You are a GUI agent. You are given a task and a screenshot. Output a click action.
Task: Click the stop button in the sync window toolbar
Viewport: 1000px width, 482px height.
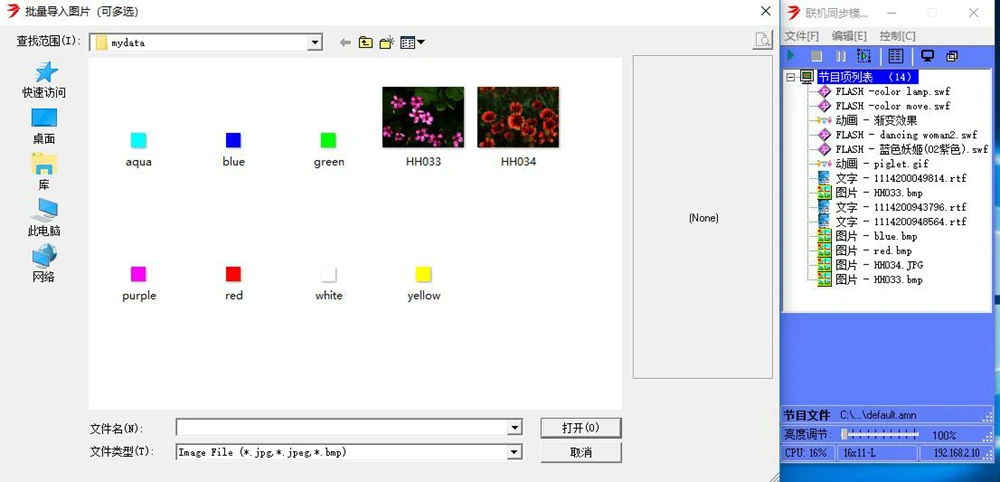pos(816,56)
